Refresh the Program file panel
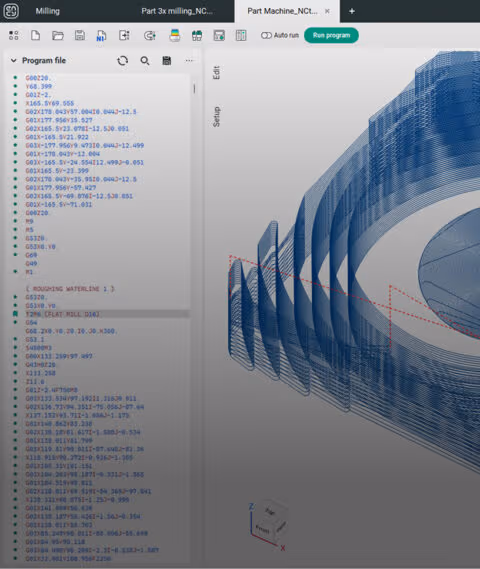Viewport: 480px width, 569px height. [123, 61]
